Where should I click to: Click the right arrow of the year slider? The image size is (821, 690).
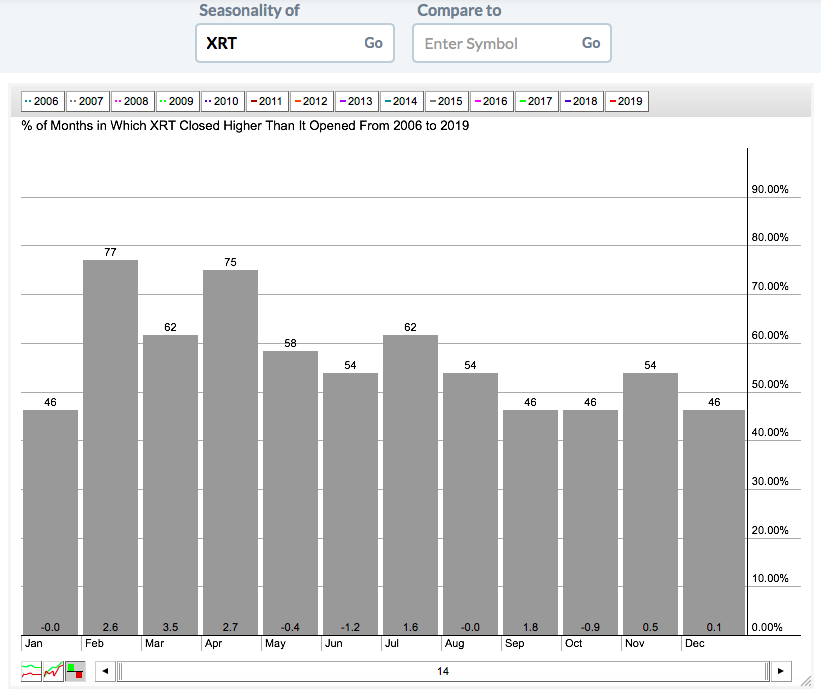pyautogui.click(x=781, y=671)
